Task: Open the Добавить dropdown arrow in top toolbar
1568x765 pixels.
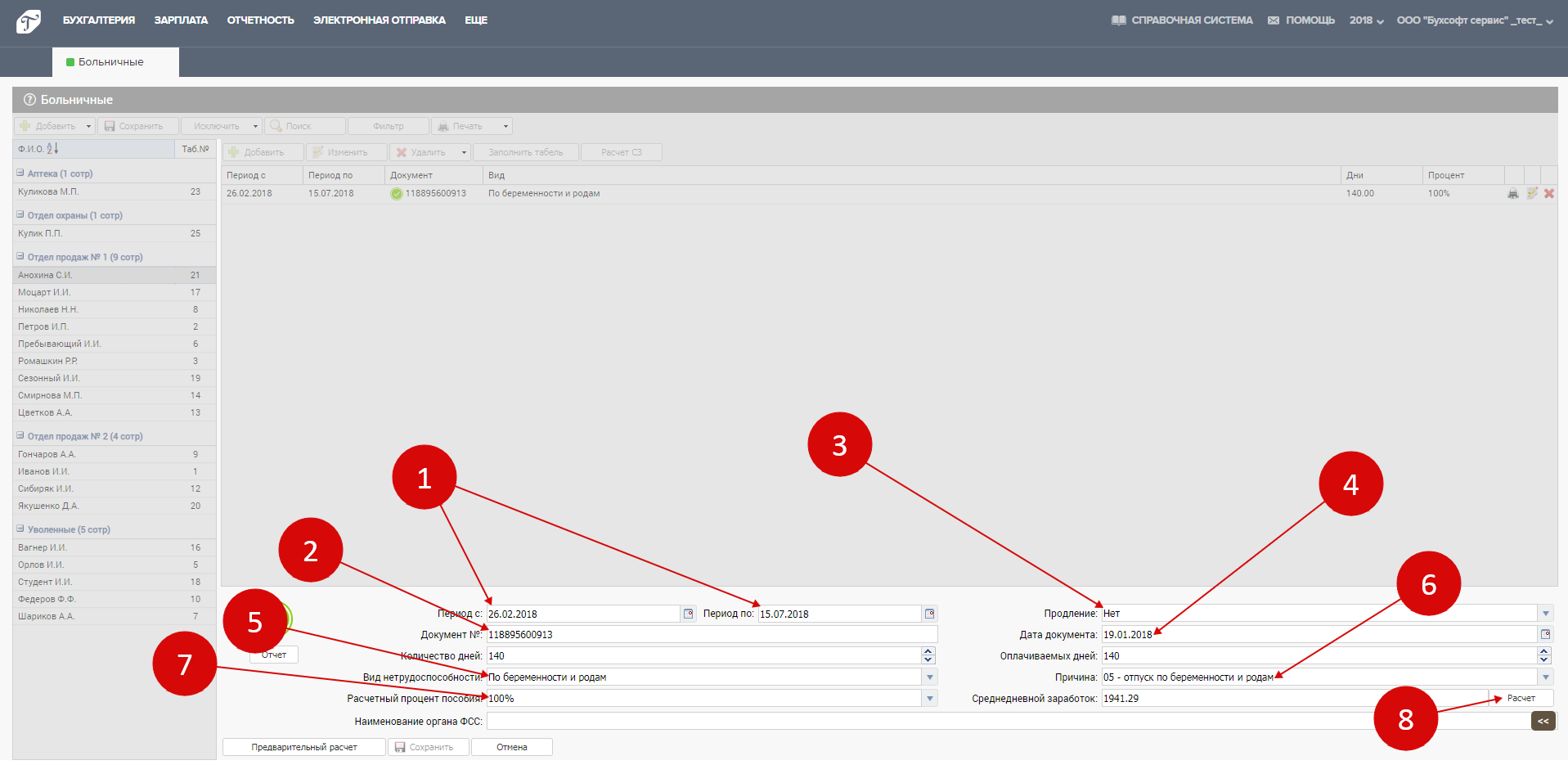Action: 88,126
